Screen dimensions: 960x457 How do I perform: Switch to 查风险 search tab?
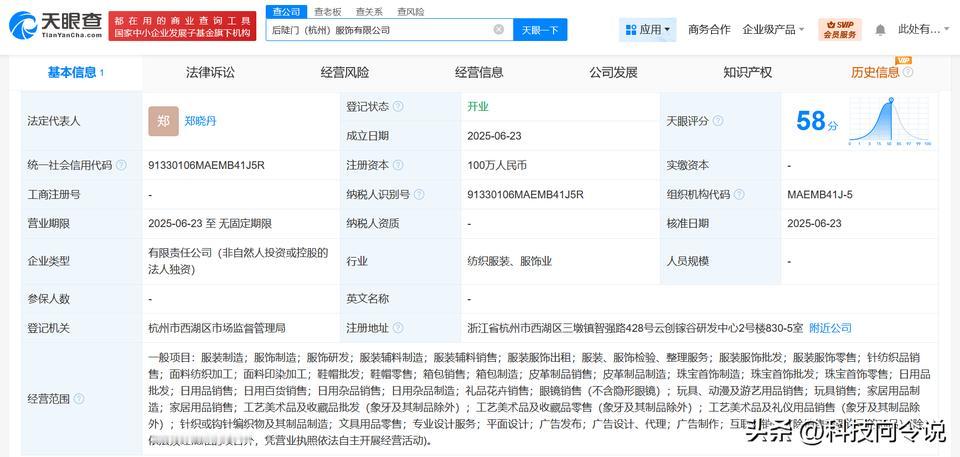click(x=410, y=11)
